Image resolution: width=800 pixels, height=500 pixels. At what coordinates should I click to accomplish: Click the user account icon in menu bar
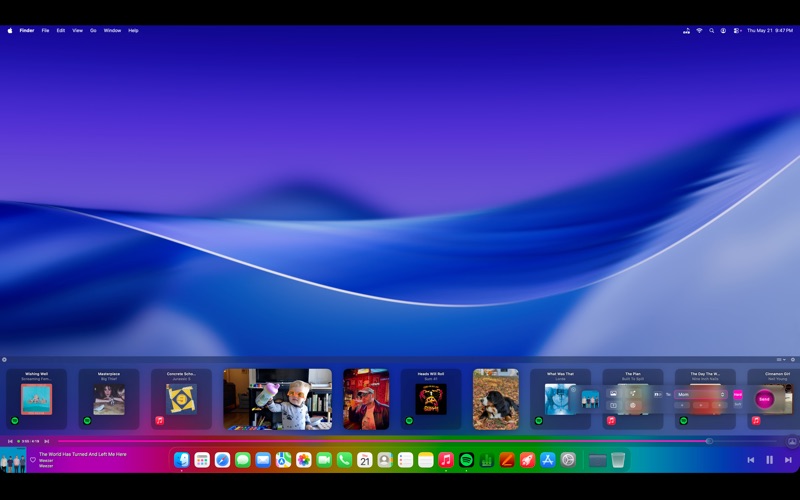pos(723,31)
